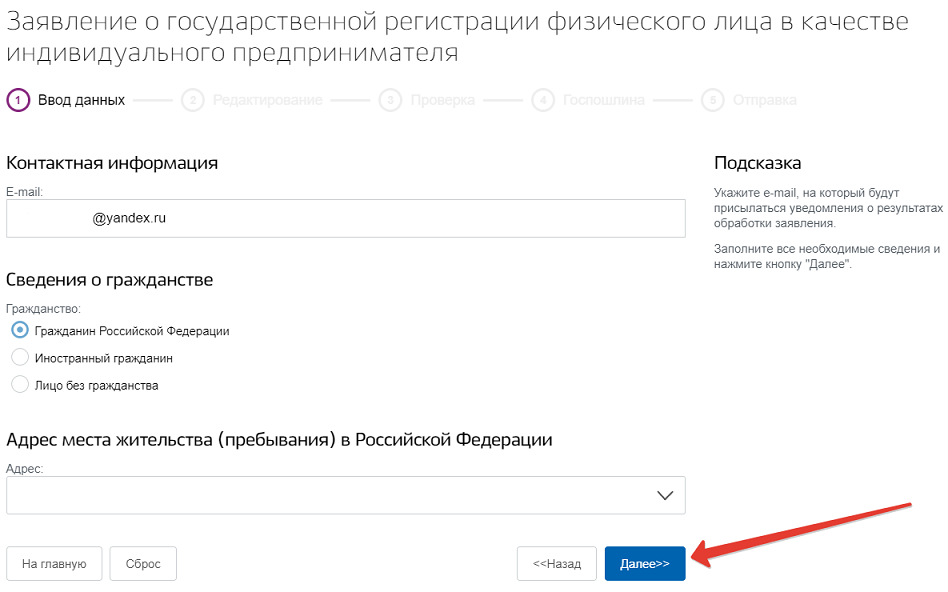Click step 2 circle icon for Редактирование

(193, 100)
